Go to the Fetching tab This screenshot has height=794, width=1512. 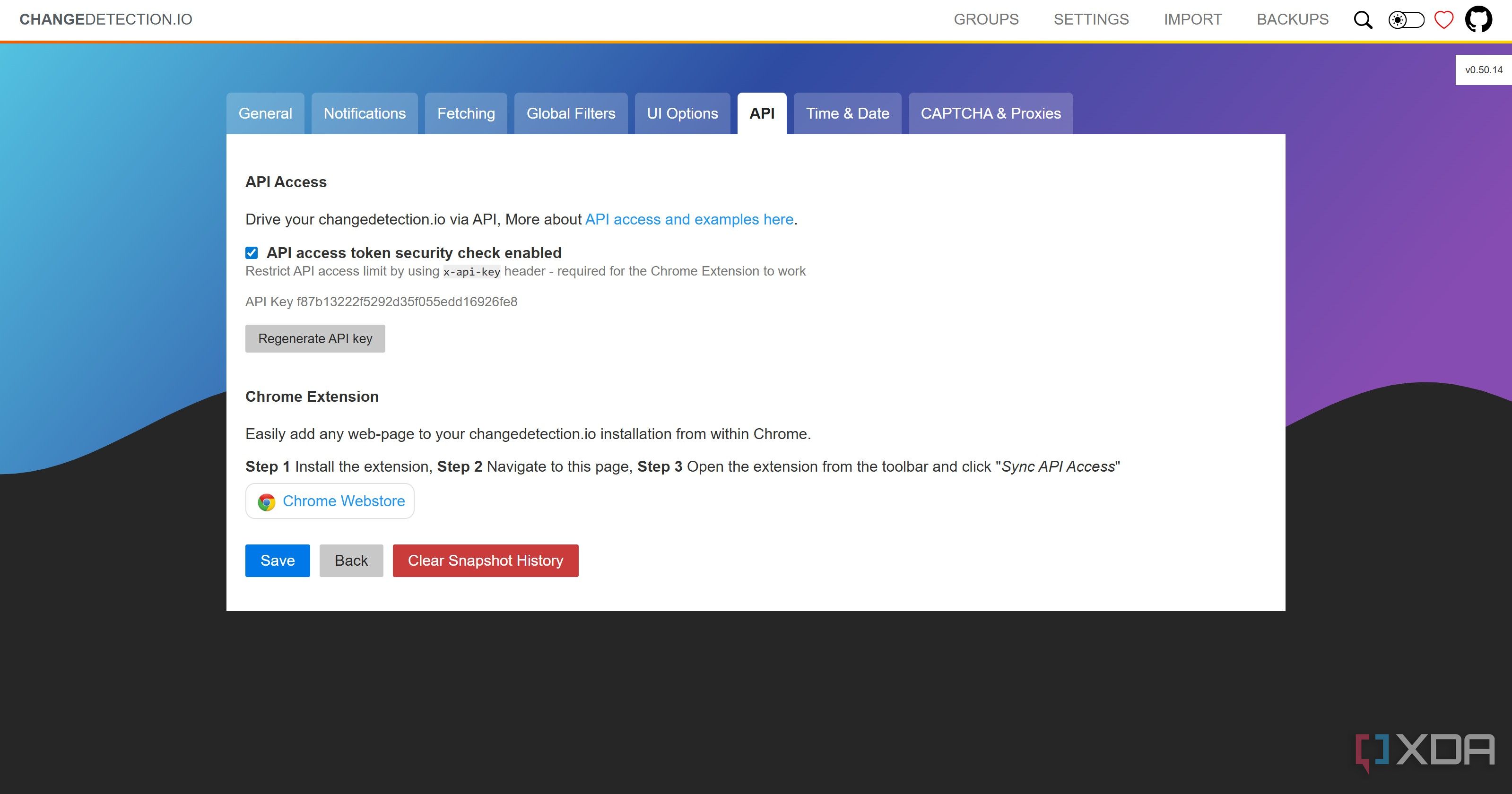pyautogui.click(x=466, y=113)
